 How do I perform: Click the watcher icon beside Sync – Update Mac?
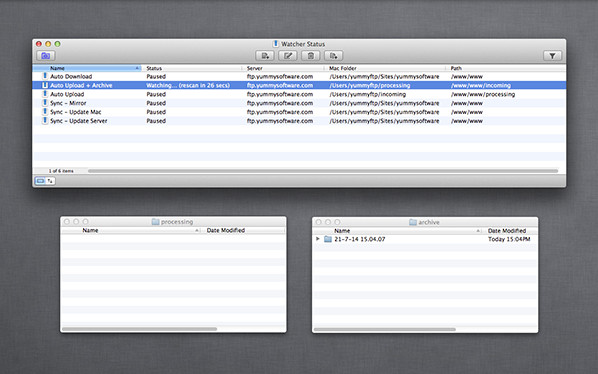[x=45, y=112]
